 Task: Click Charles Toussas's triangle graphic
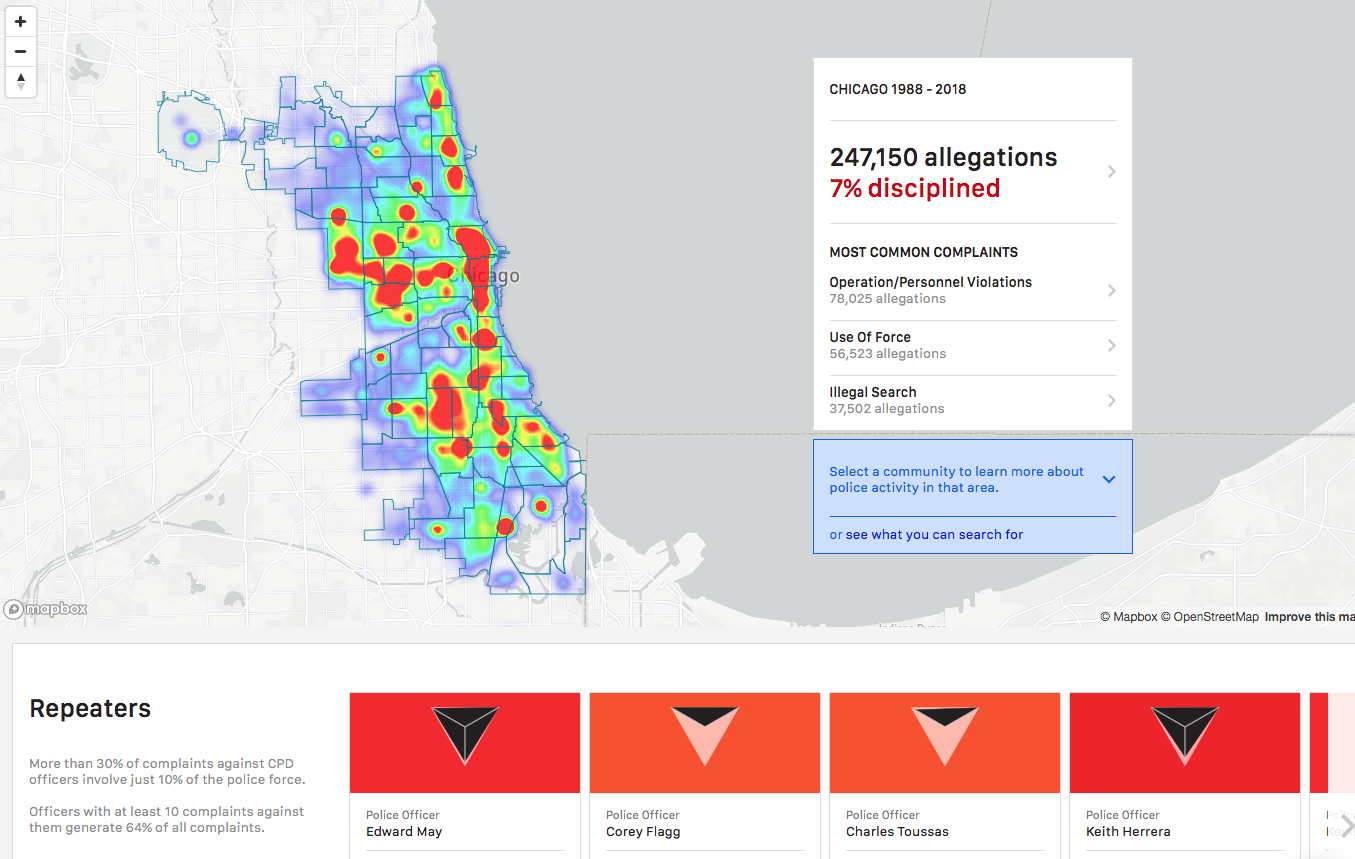pyautogui.click(x=944, y=735)
